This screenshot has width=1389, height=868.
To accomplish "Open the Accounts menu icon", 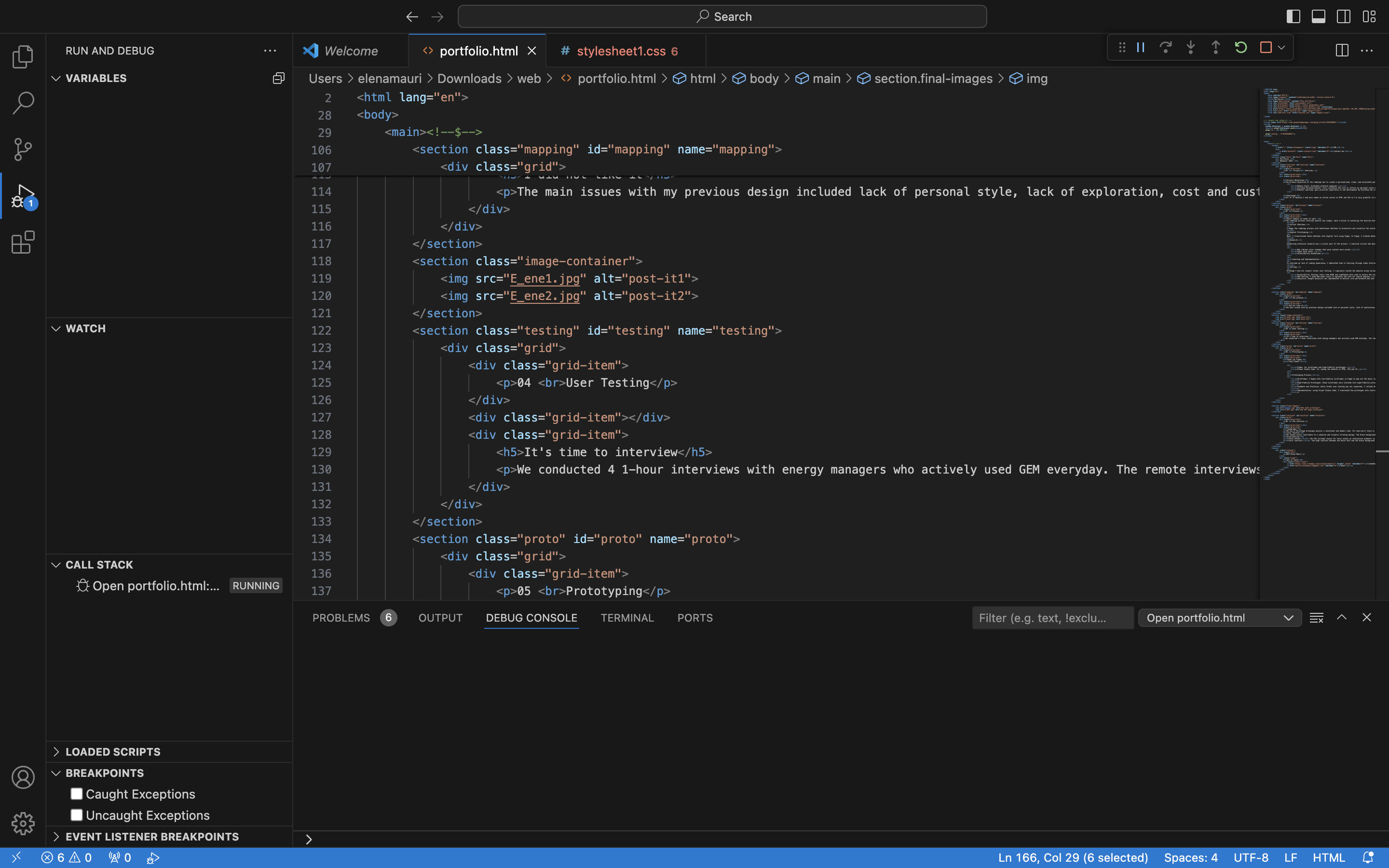I will coord(23,777).
